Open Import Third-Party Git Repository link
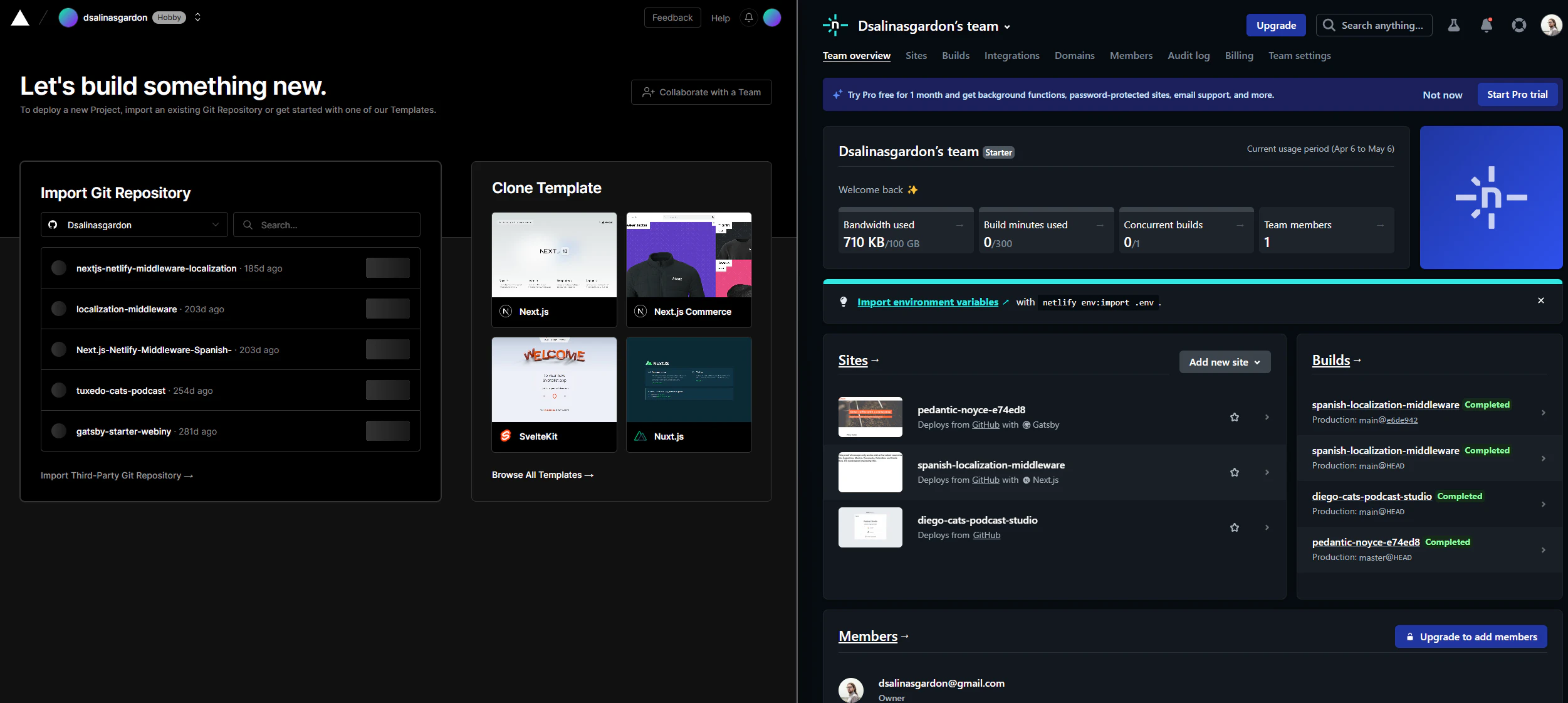1568x703 pixels. [x=117, y=475]
